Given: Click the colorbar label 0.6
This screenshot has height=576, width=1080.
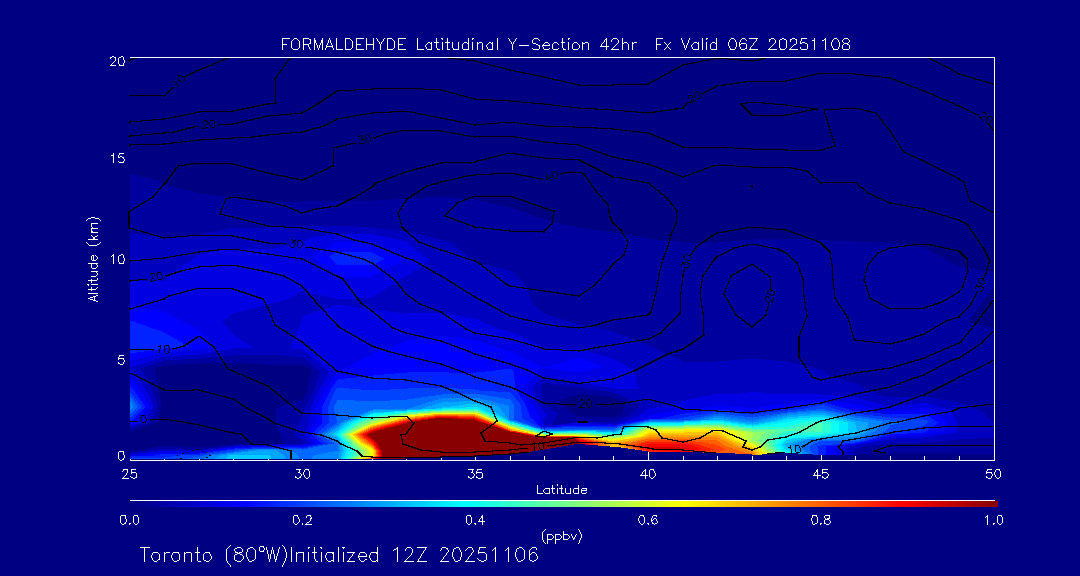Looking at the screenshot, I should pos(648,520).
